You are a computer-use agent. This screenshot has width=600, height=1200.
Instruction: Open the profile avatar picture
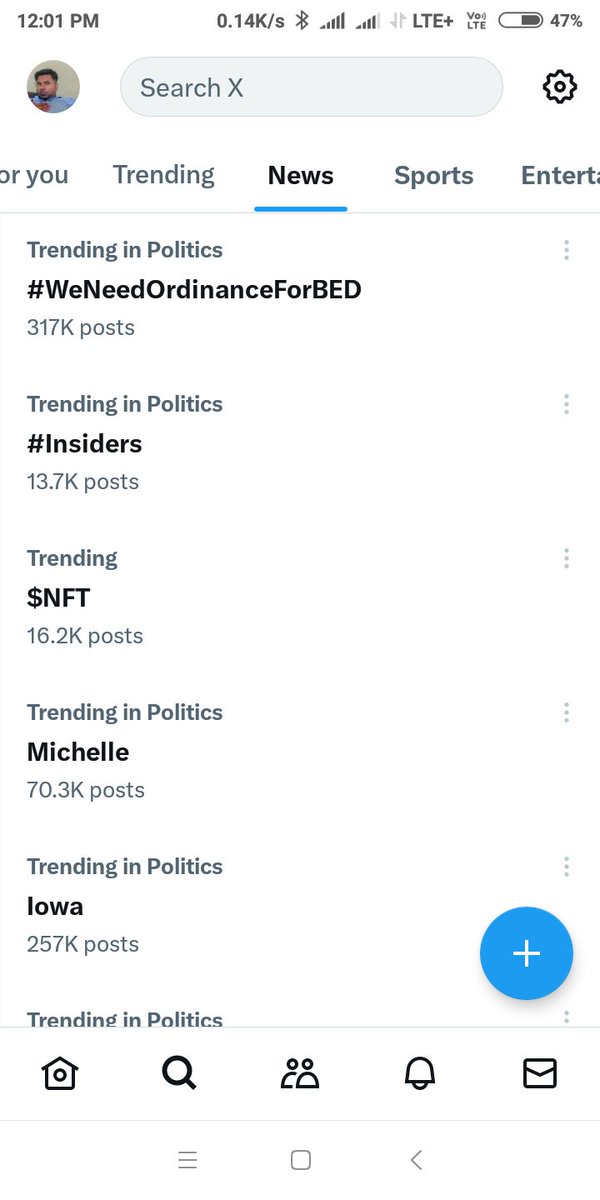point(53,87)
